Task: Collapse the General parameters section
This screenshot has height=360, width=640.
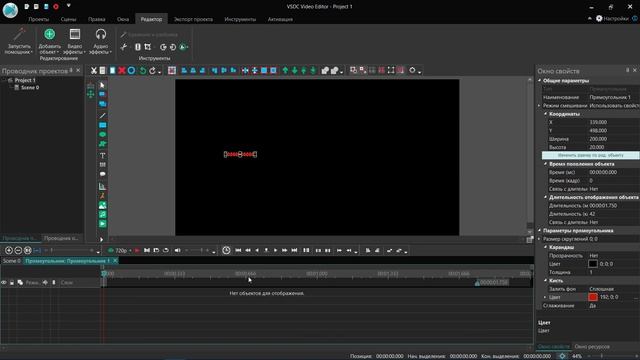Action: 540,81
